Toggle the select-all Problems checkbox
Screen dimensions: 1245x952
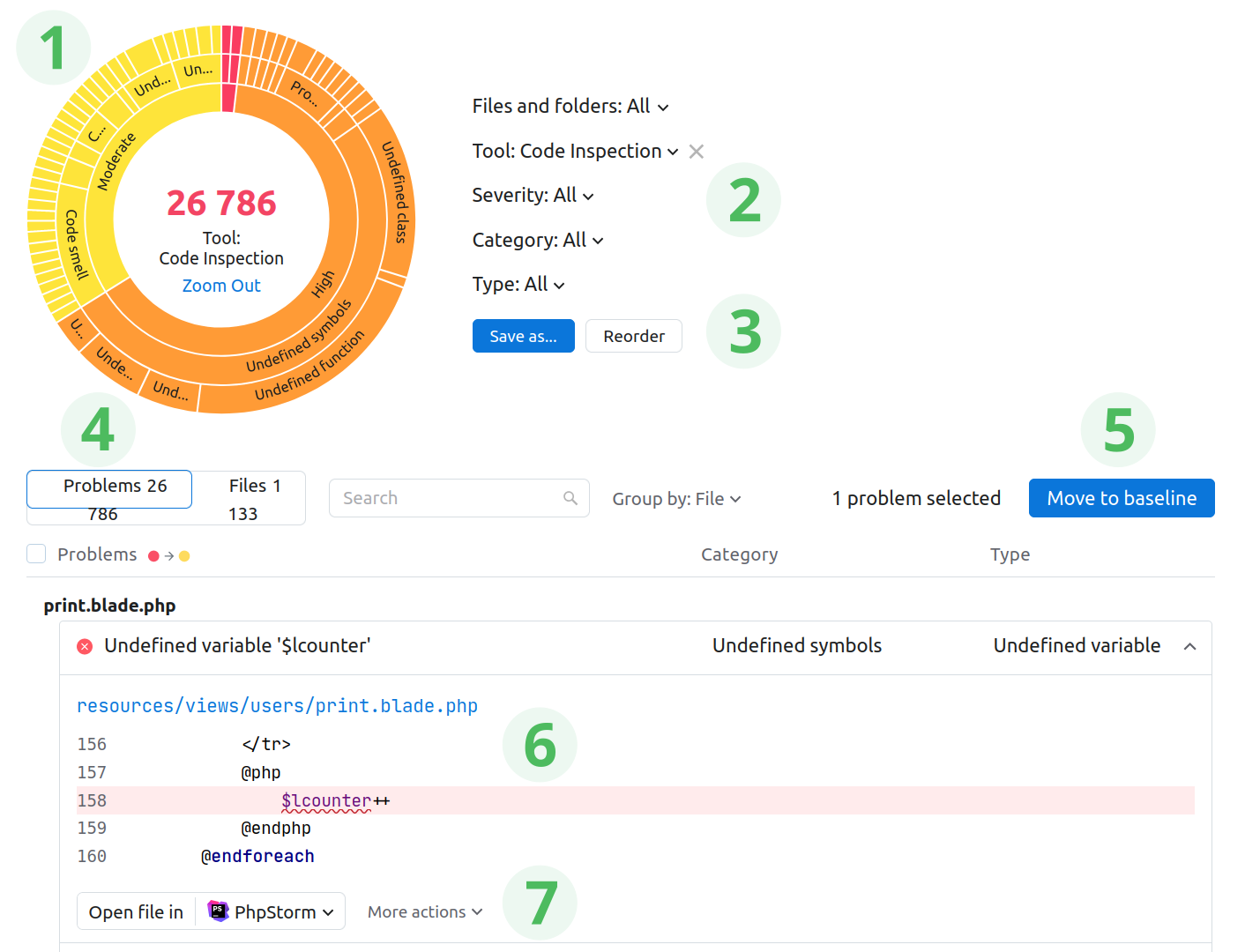click(35, 554)
